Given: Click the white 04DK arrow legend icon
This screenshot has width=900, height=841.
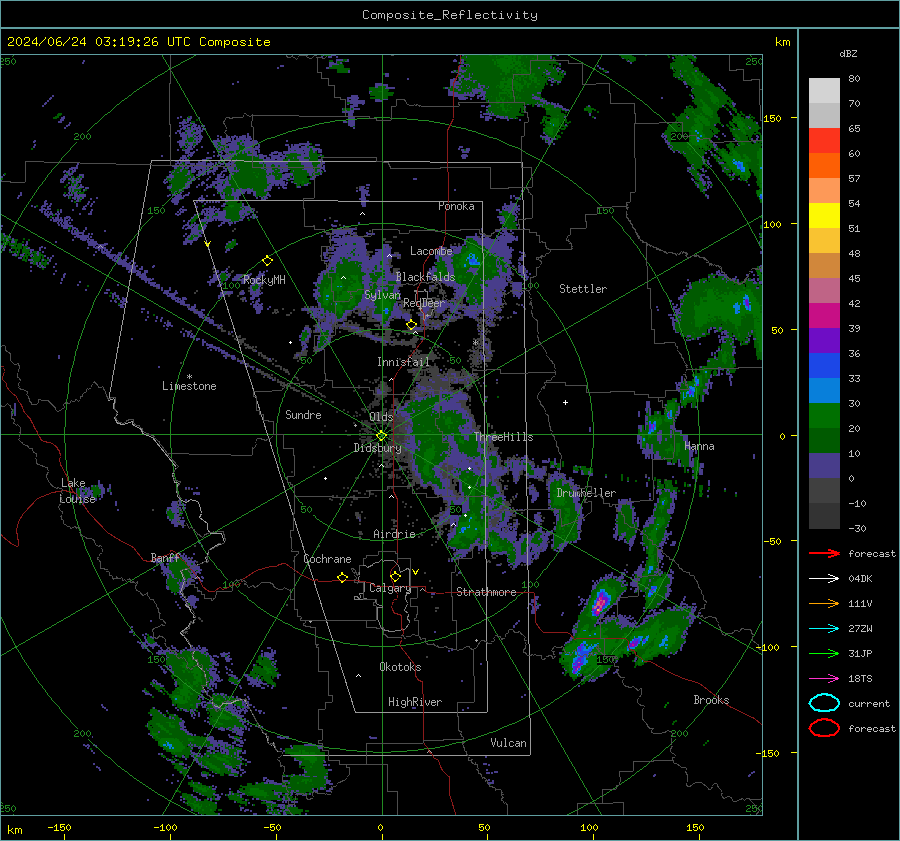Looking at the screenshot, I should (x=824, y=578).
